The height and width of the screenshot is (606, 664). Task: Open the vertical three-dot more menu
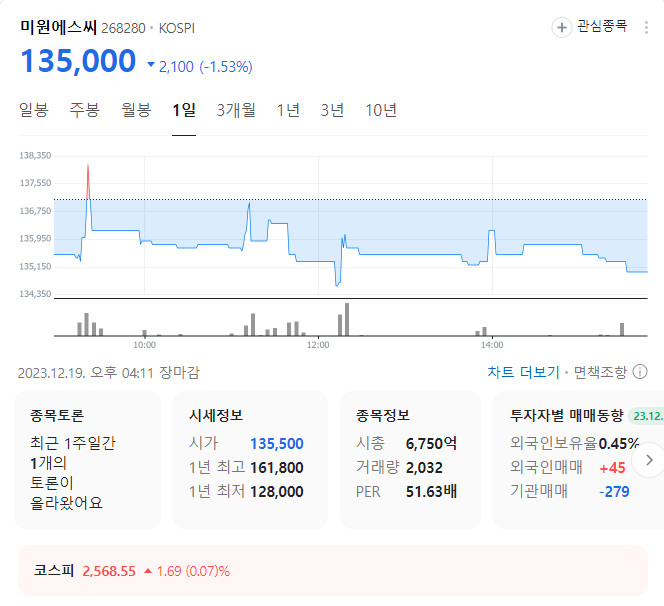[646, 28]
